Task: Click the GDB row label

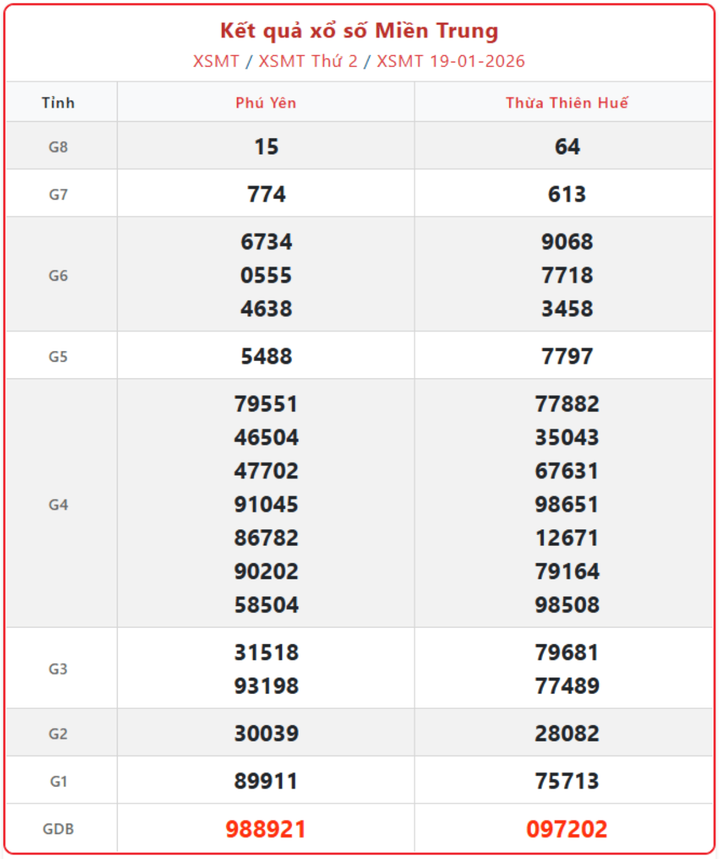Action: pos(59,829)
